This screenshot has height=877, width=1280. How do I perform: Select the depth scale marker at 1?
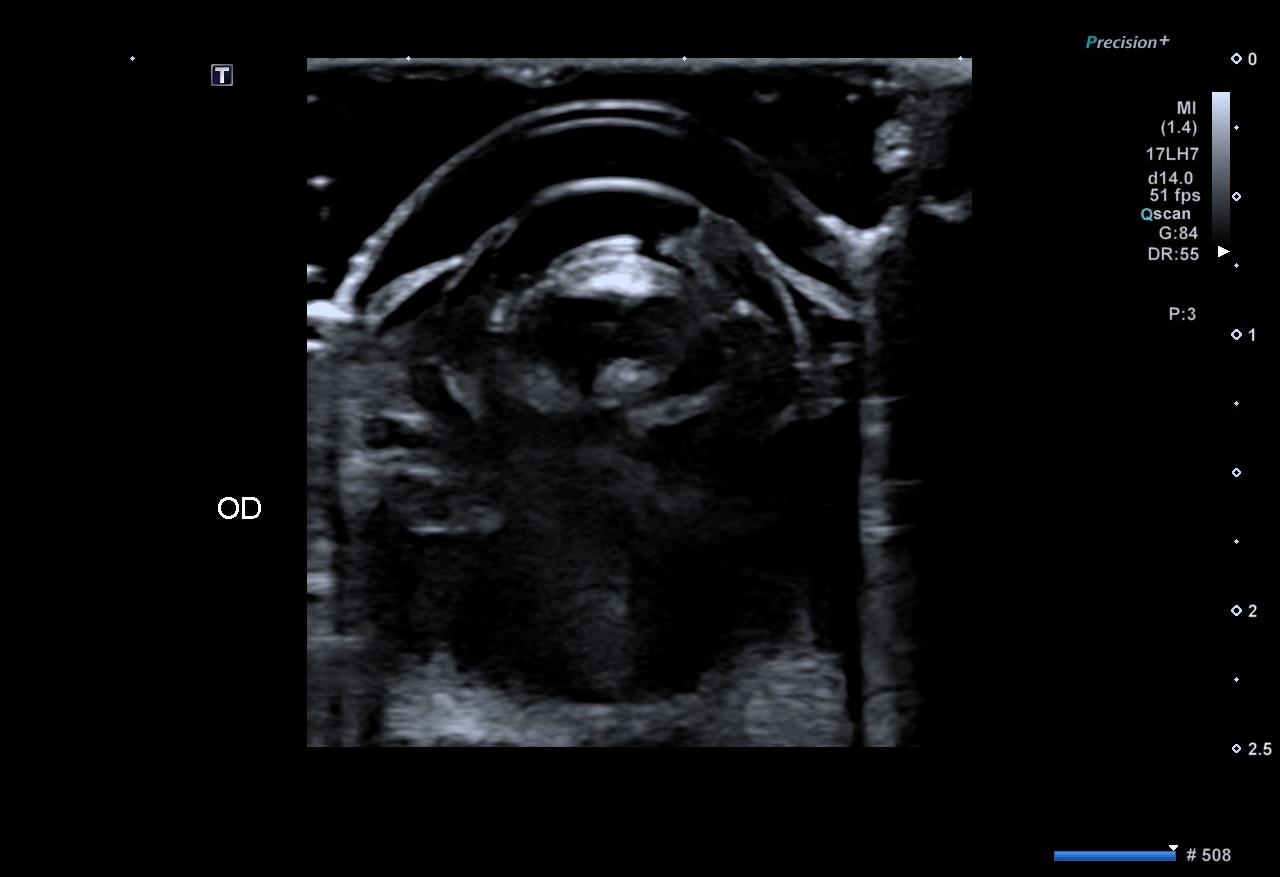(x=1237, y=335)
